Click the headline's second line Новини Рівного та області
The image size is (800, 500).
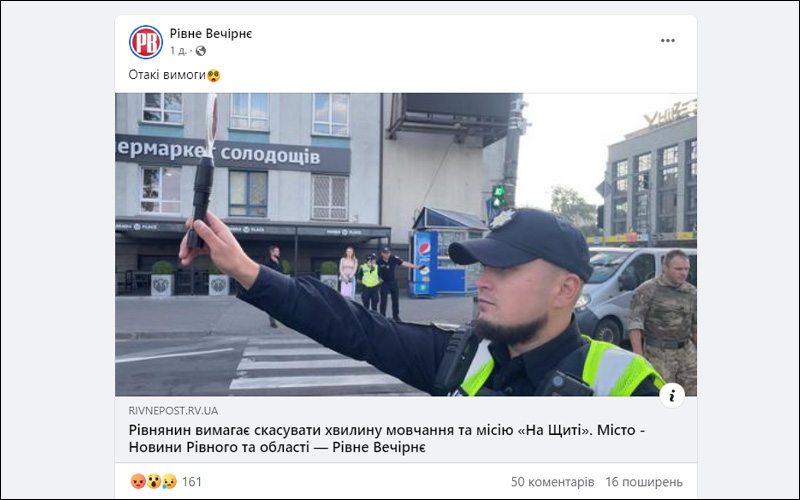[x=219, y=447]
